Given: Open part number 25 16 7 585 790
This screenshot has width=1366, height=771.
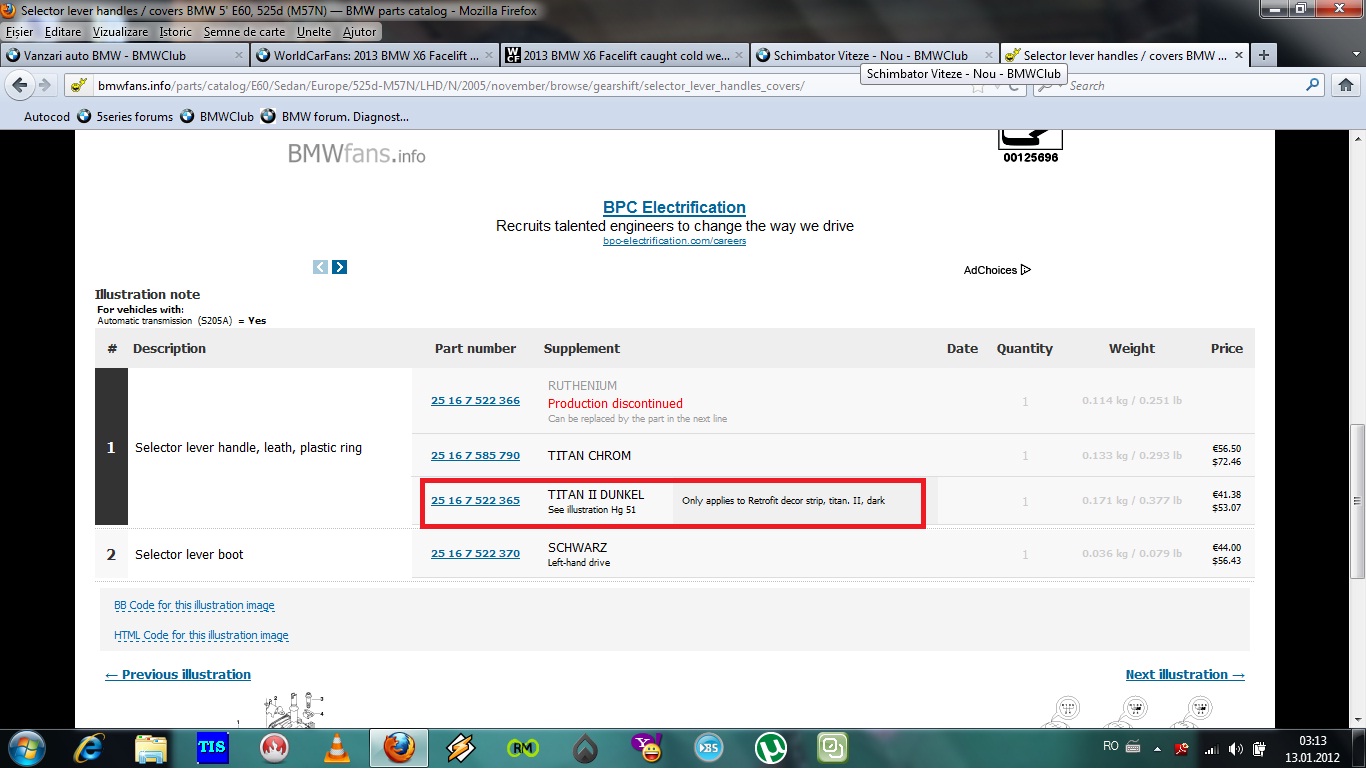Looking at the screenshot, I should tap(475, 456).
